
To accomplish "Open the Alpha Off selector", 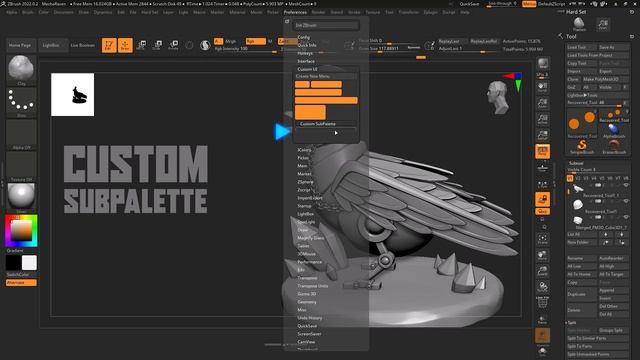I will pyautogui.click(x=21, y=133).
